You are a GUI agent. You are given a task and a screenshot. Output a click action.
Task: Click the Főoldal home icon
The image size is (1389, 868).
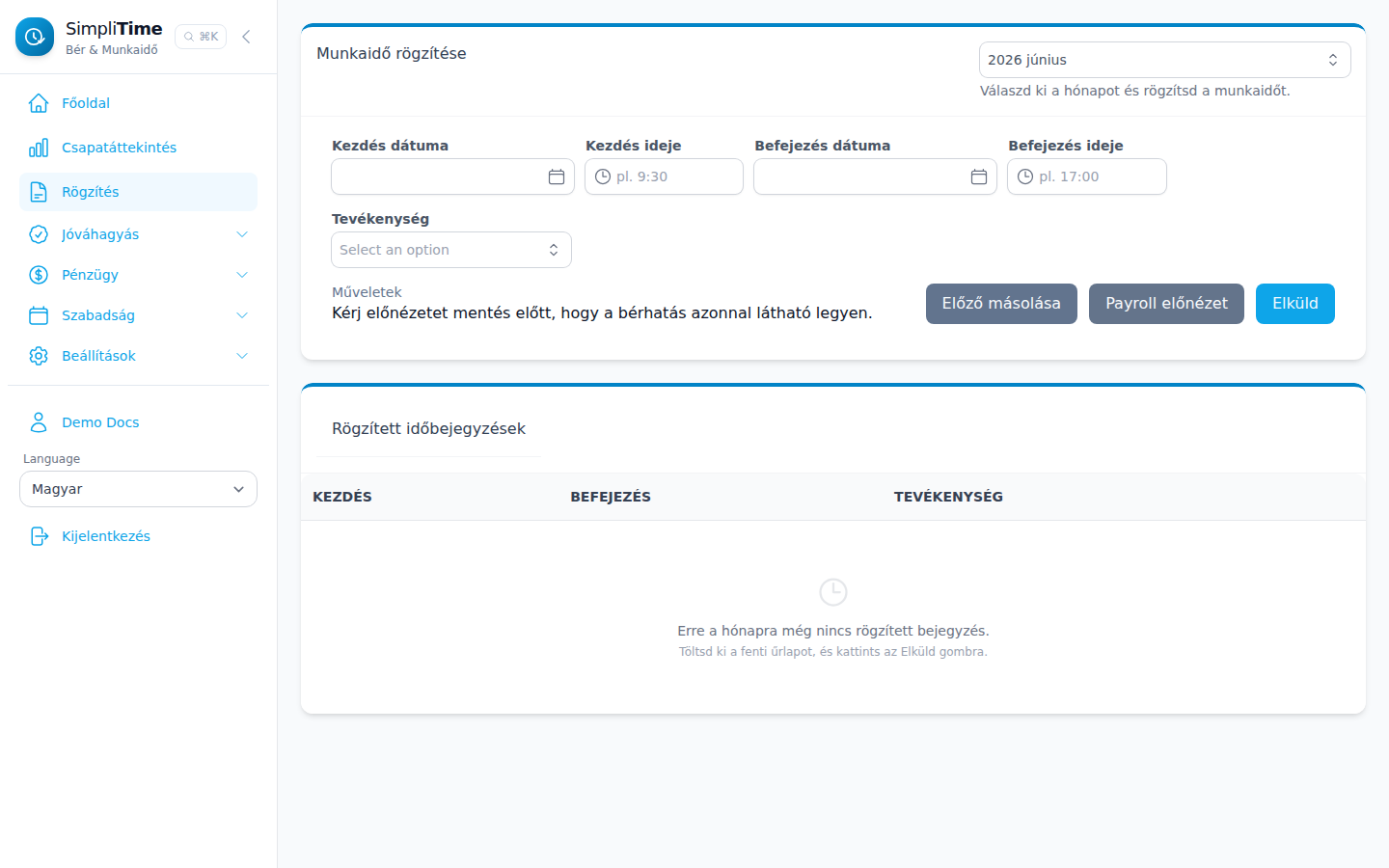coord(39,103)
